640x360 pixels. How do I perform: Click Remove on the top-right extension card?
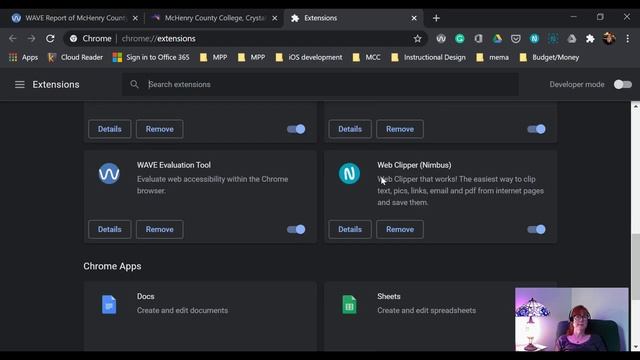coord(400,129)
